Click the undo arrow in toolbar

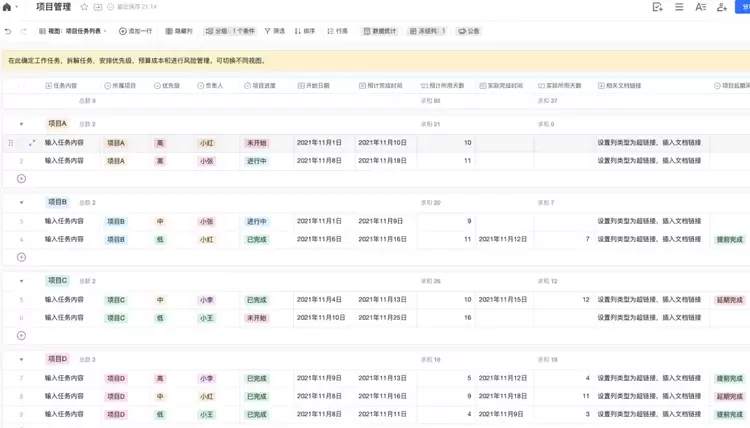(8, 31)
